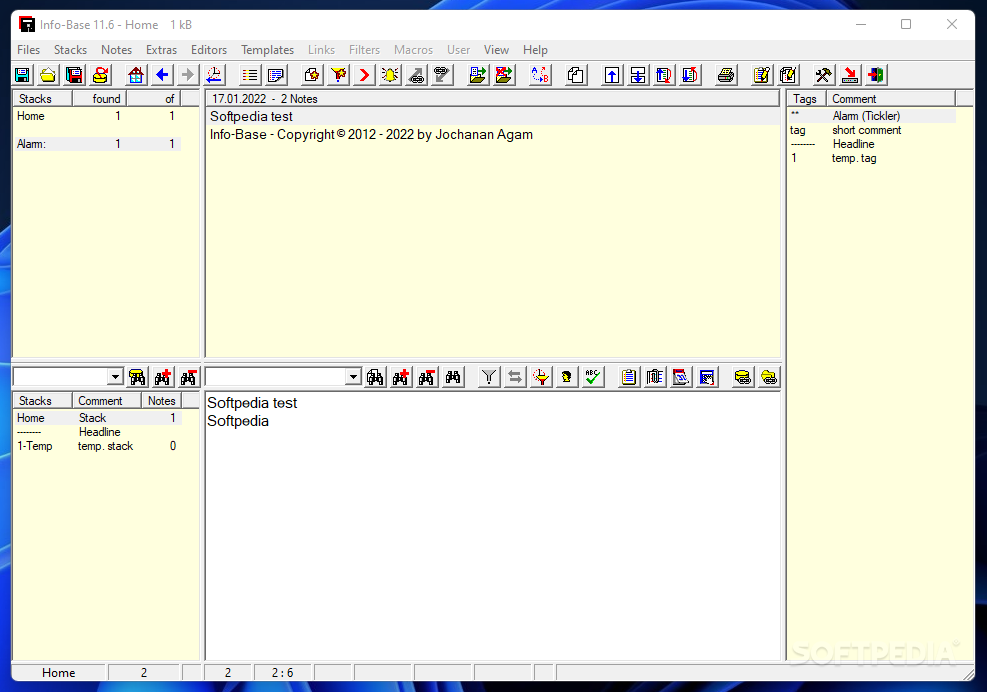
Task: Click the 'Softpedia' line in the note editor
Action: (238, 421)
